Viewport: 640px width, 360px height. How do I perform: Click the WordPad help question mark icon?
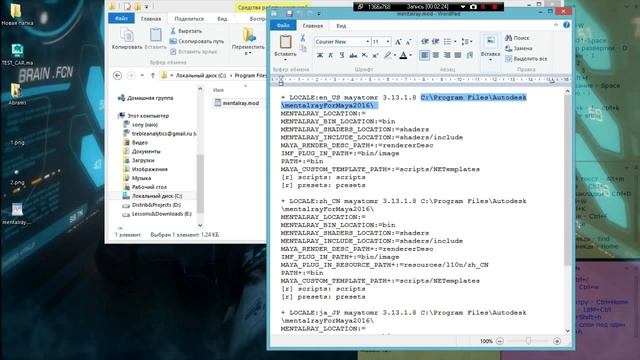567,25
